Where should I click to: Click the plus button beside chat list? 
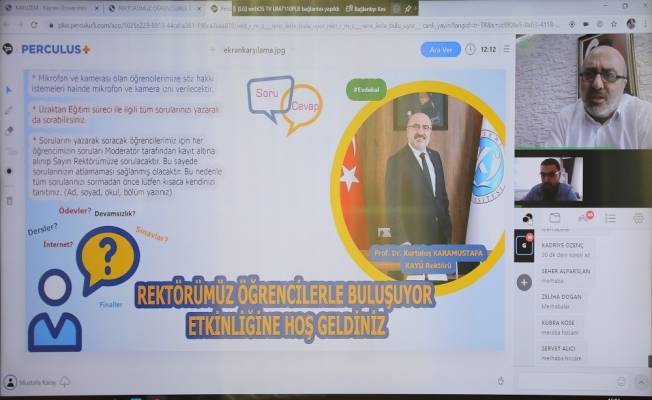pyautogui.click(x=523, y=283)
